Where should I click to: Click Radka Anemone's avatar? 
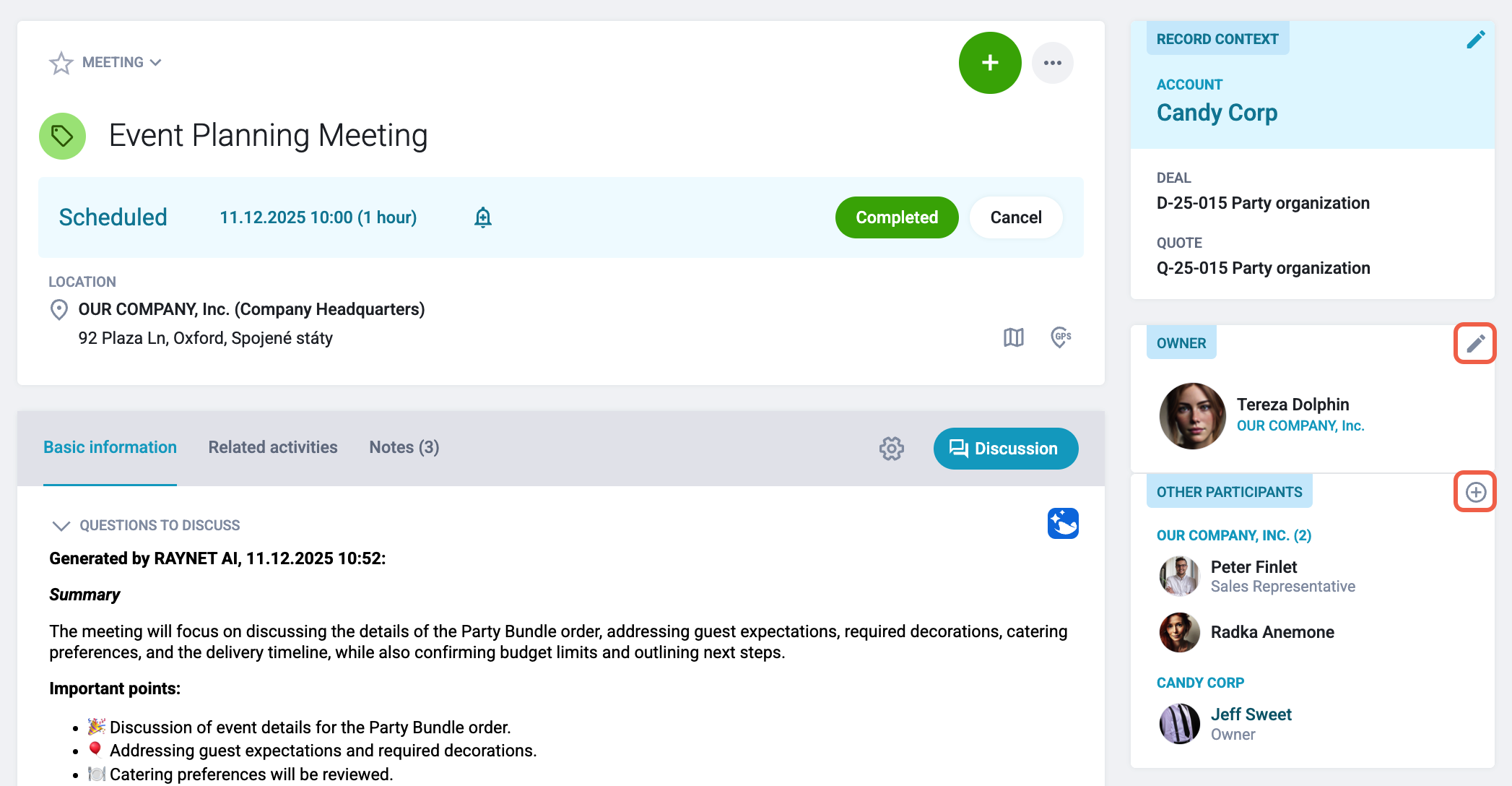pos(1179,632)
